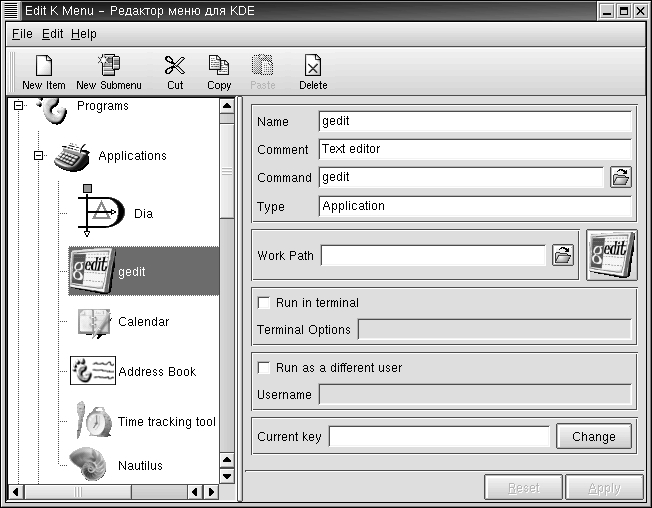
Task: Click the tree's vertical scrollbar down arrow
Action: (x=227, y=475)
